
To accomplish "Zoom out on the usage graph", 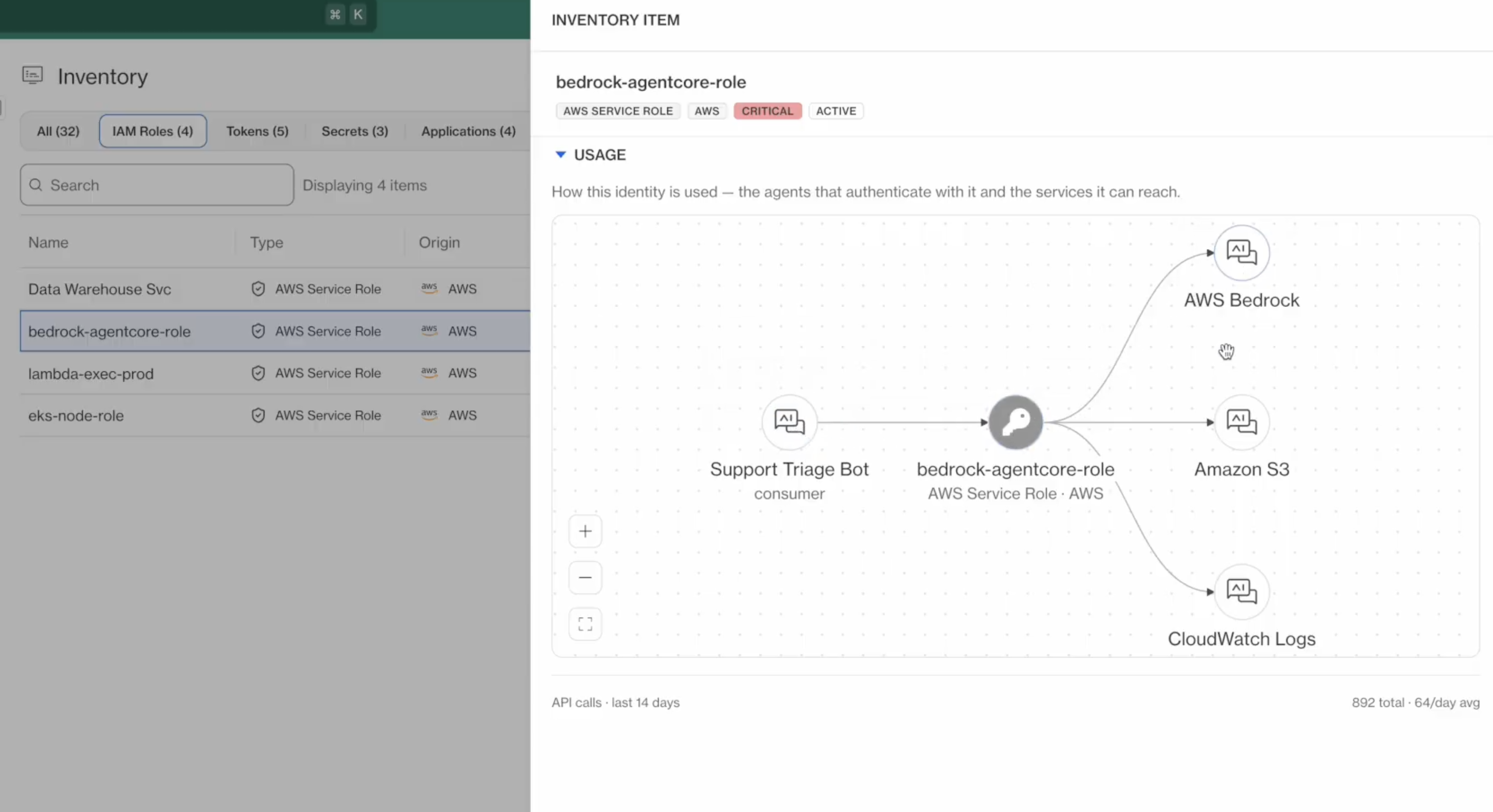I will tap(585, 577).
